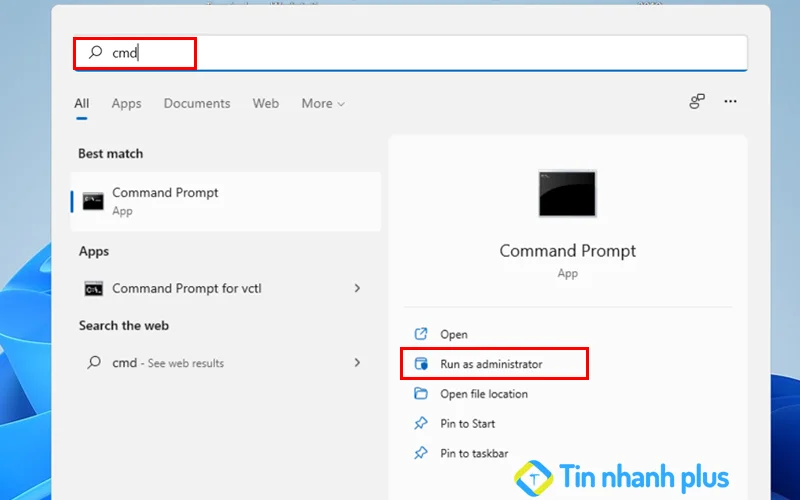Open the three-dot options menu
Viewport: 800px width, 500px height.
tap(730, 101)
